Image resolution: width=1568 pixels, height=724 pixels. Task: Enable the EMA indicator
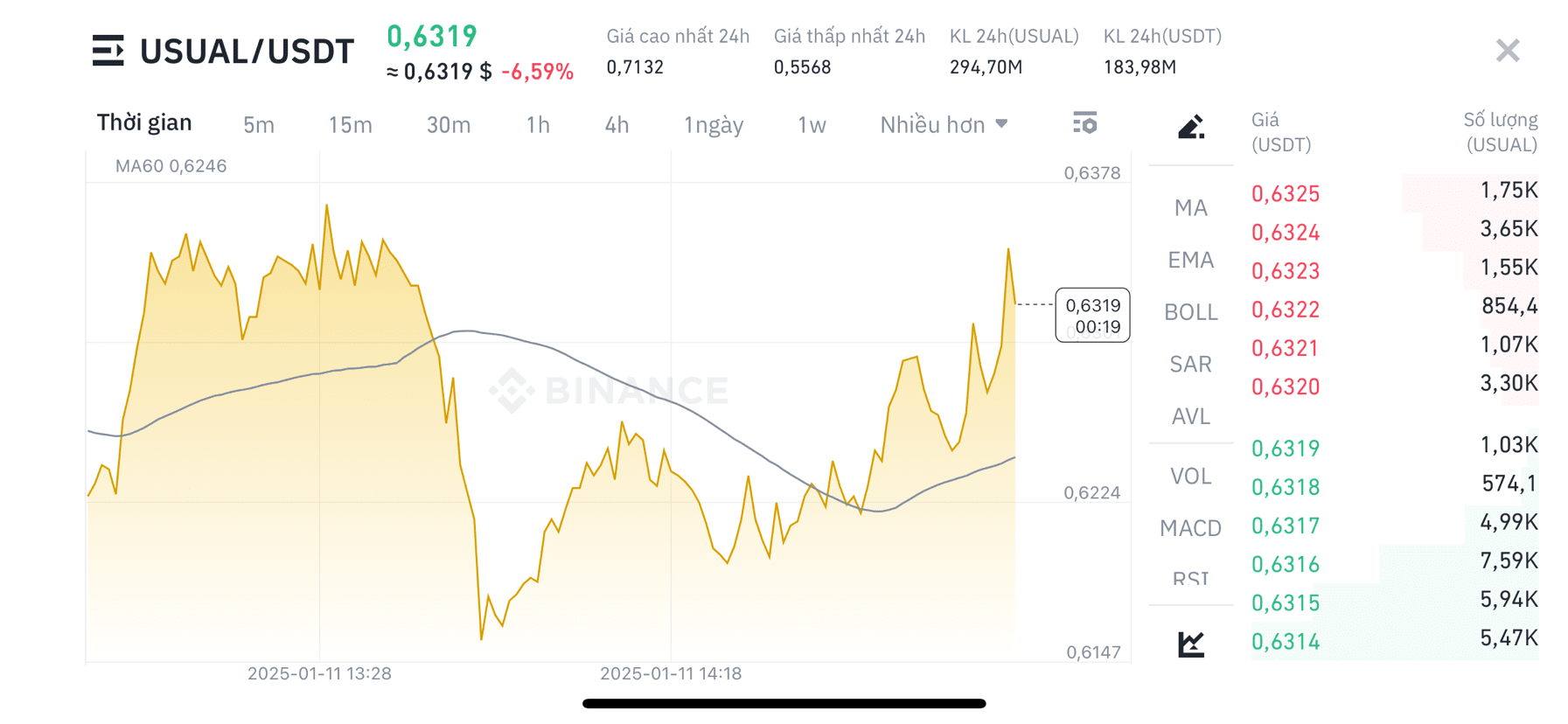[x=1191, y=260]
